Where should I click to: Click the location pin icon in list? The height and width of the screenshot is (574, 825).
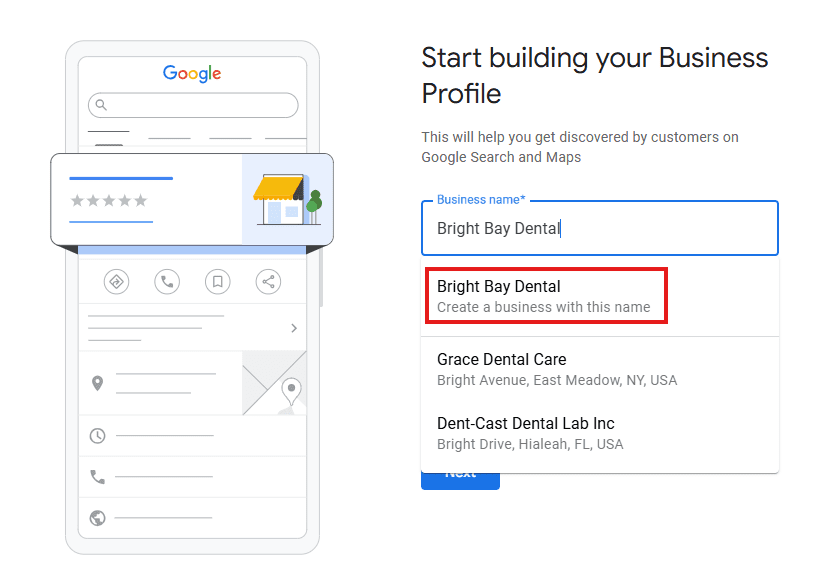[97, 383]
